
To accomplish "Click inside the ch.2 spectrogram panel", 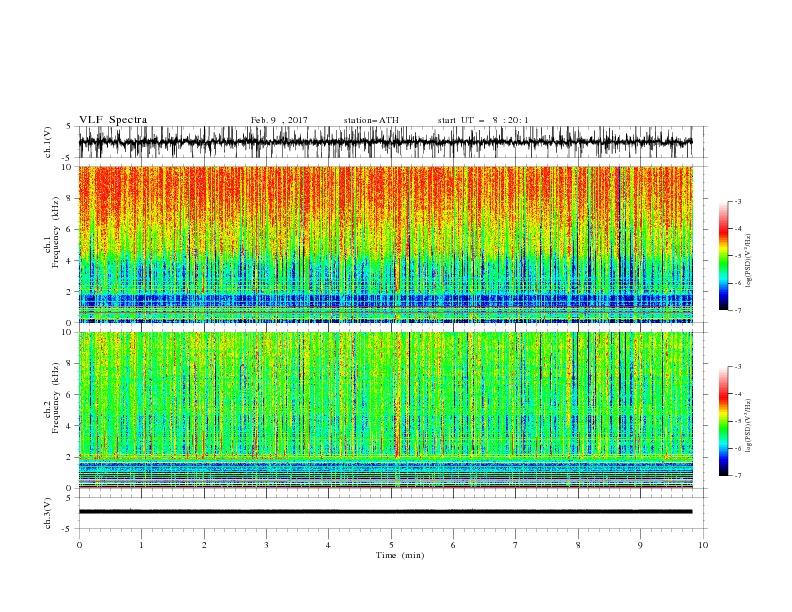I will [385, 410].
